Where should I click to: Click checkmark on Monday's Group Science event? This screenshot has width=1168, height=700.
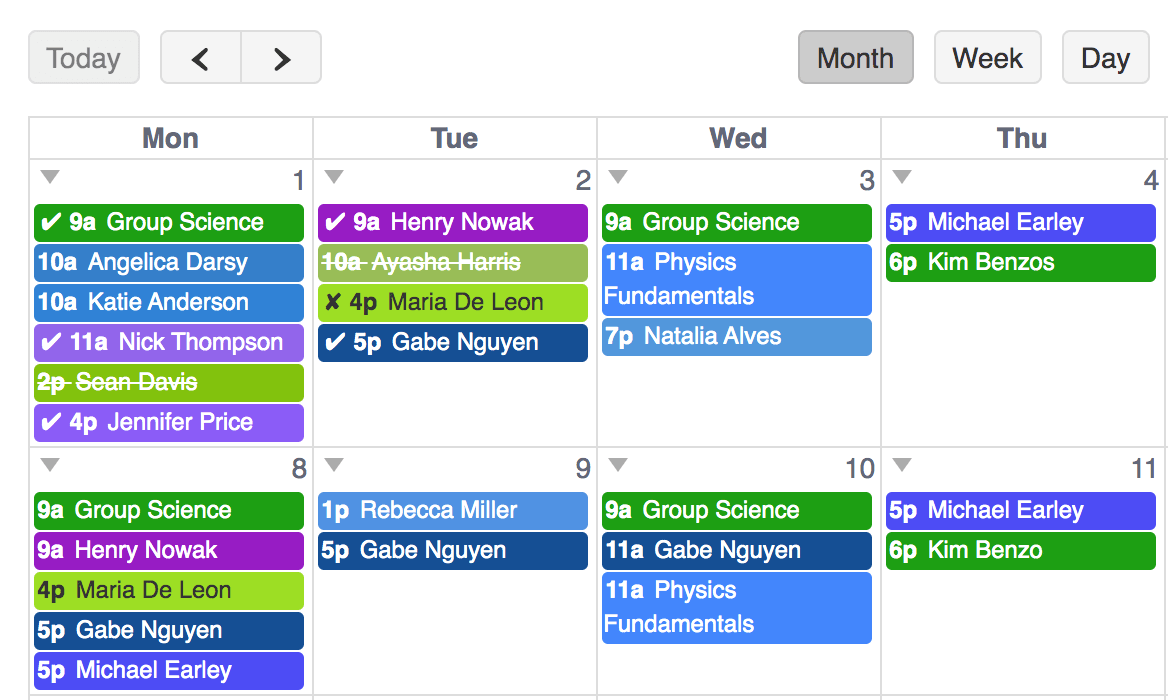click(x=49, y=222)
